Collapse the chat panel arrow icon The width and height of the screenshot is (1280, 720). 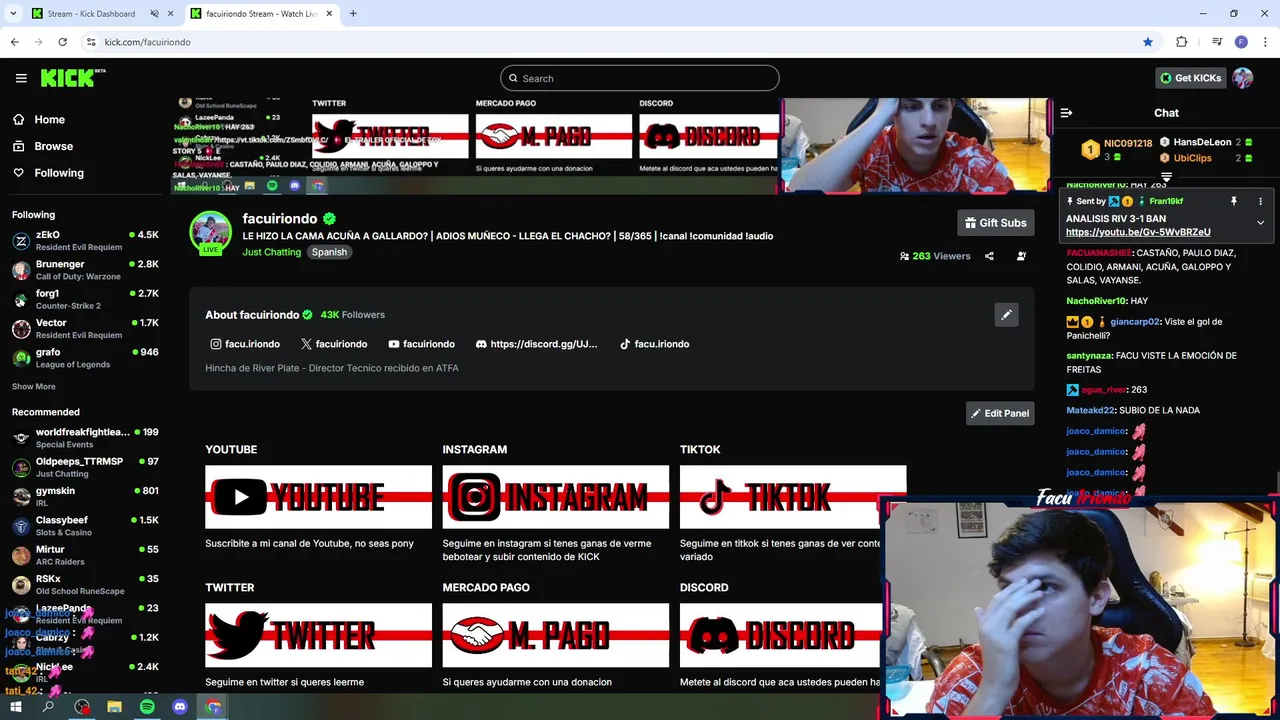coord(1066,113)
